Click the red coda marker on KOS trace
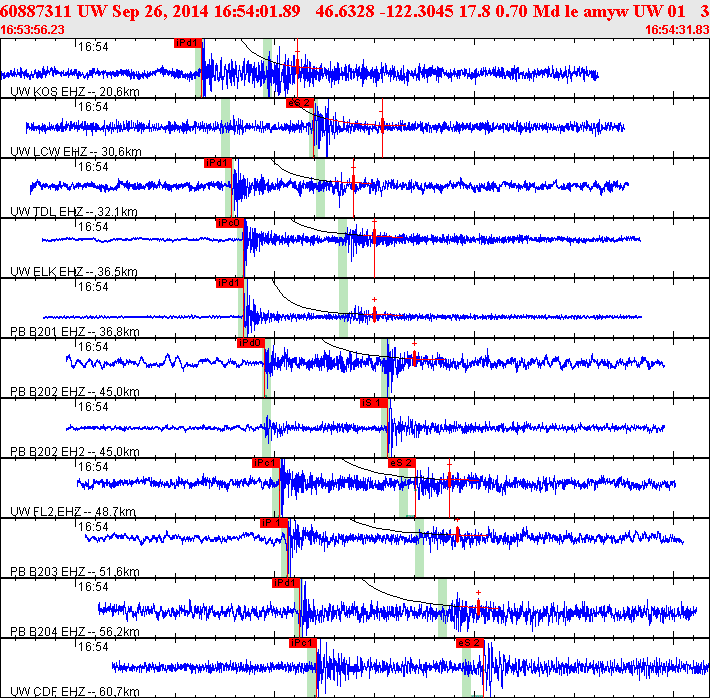 tap(297, 67)
